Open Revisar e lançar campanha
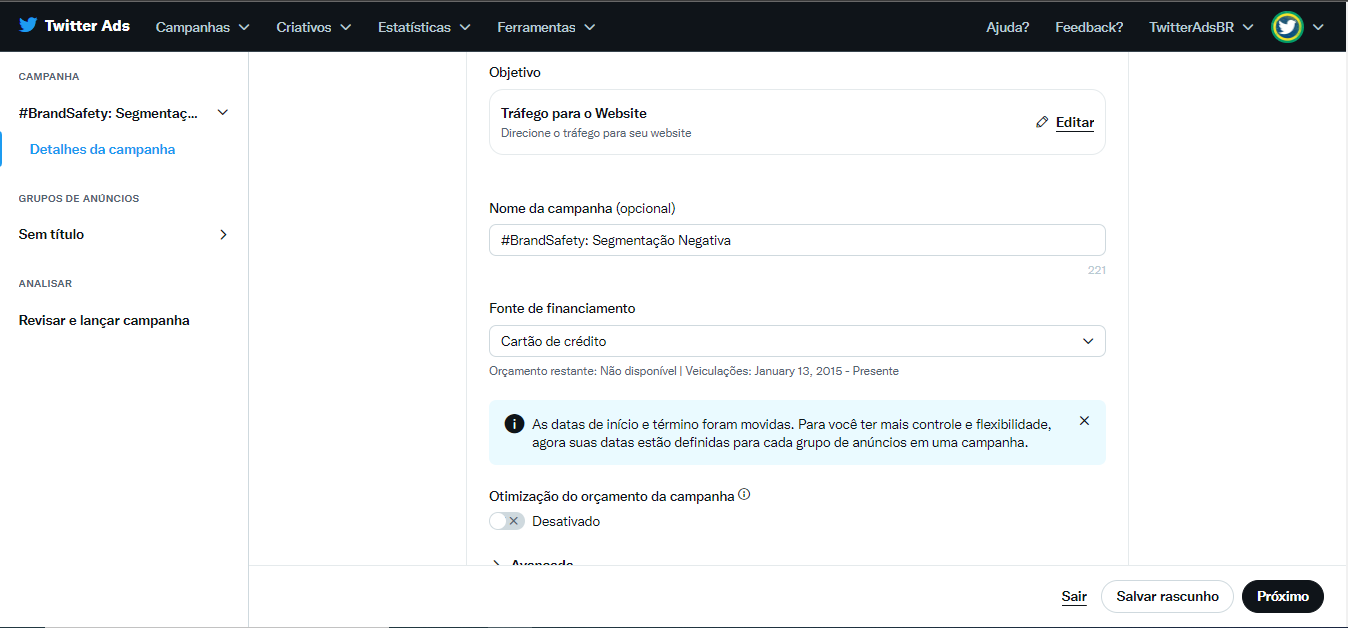Image resolution: width=1348 pixels, height=628 pixels. [x=104, y=320]
